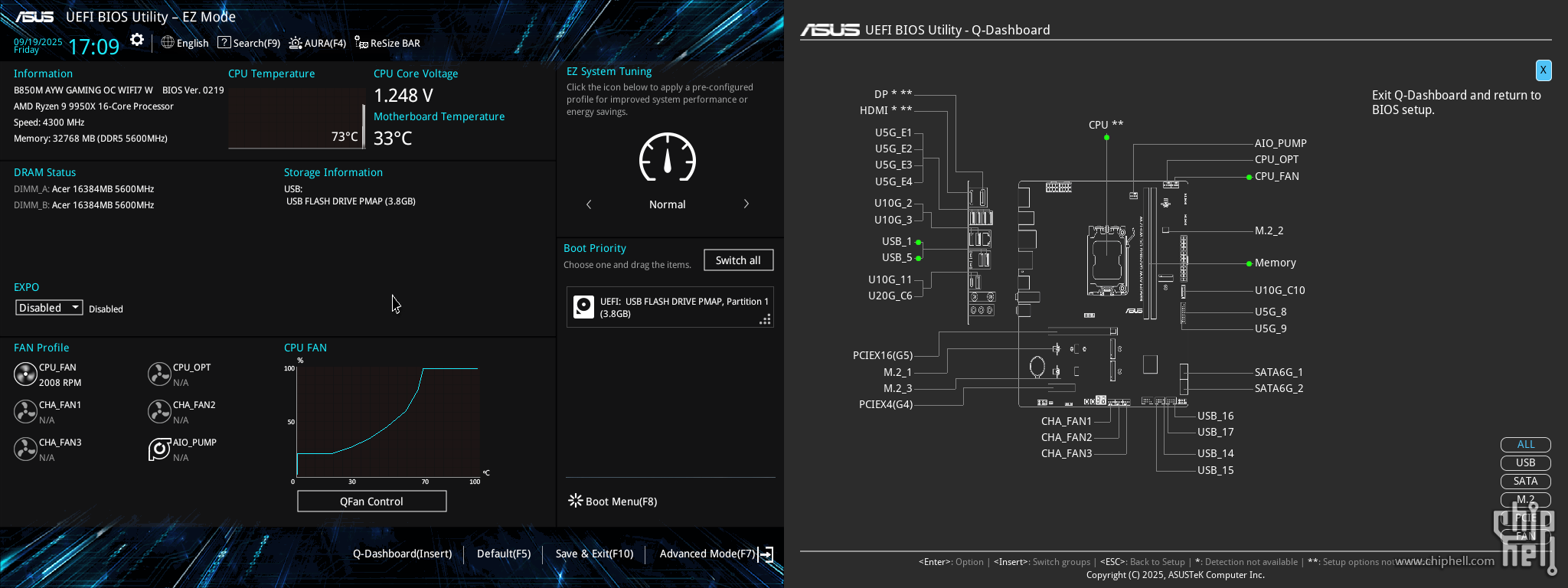Select the UEFI USB FLASH DRIVE boot entry
1568x588 pixels.
coord(670,307)
